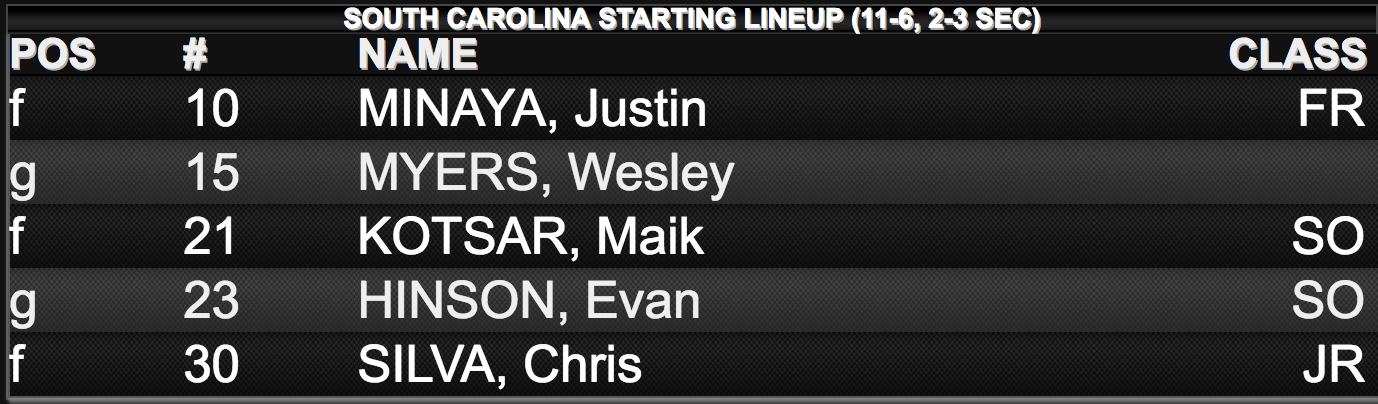Click jersey number 15
This screenshot has height=404, width=1378.
(x=212, y=174)
